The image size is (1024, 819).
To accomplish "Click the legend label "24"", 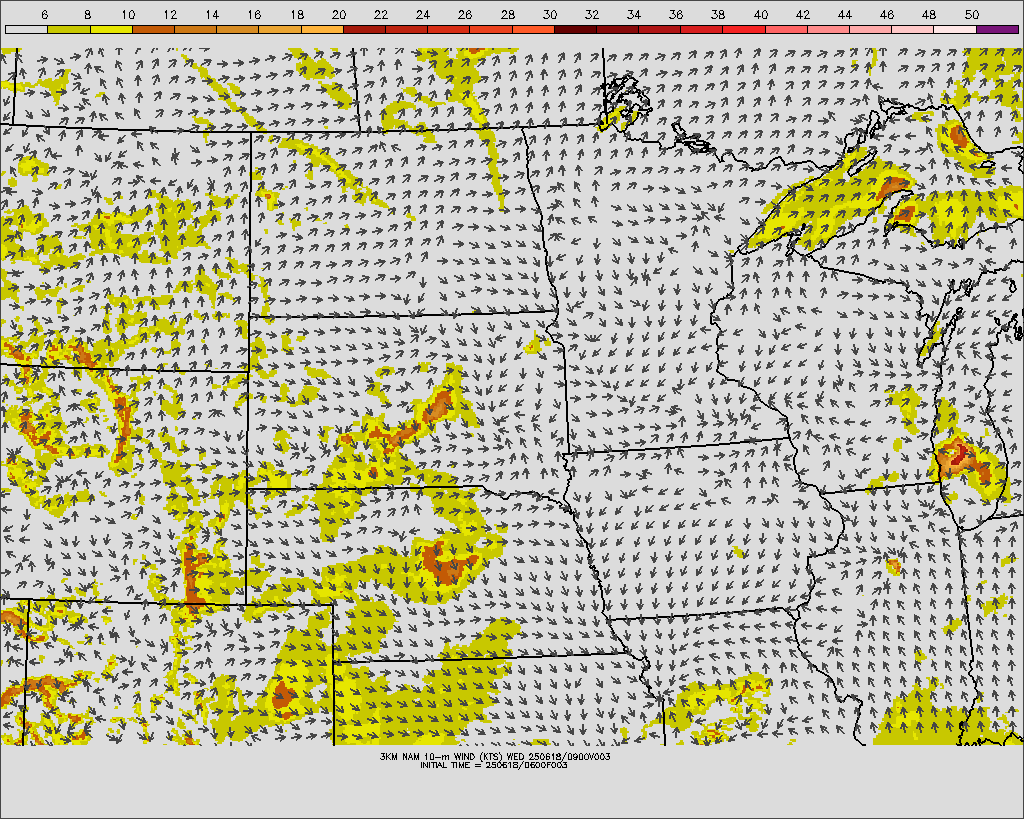I will click(x=423, y=14).
